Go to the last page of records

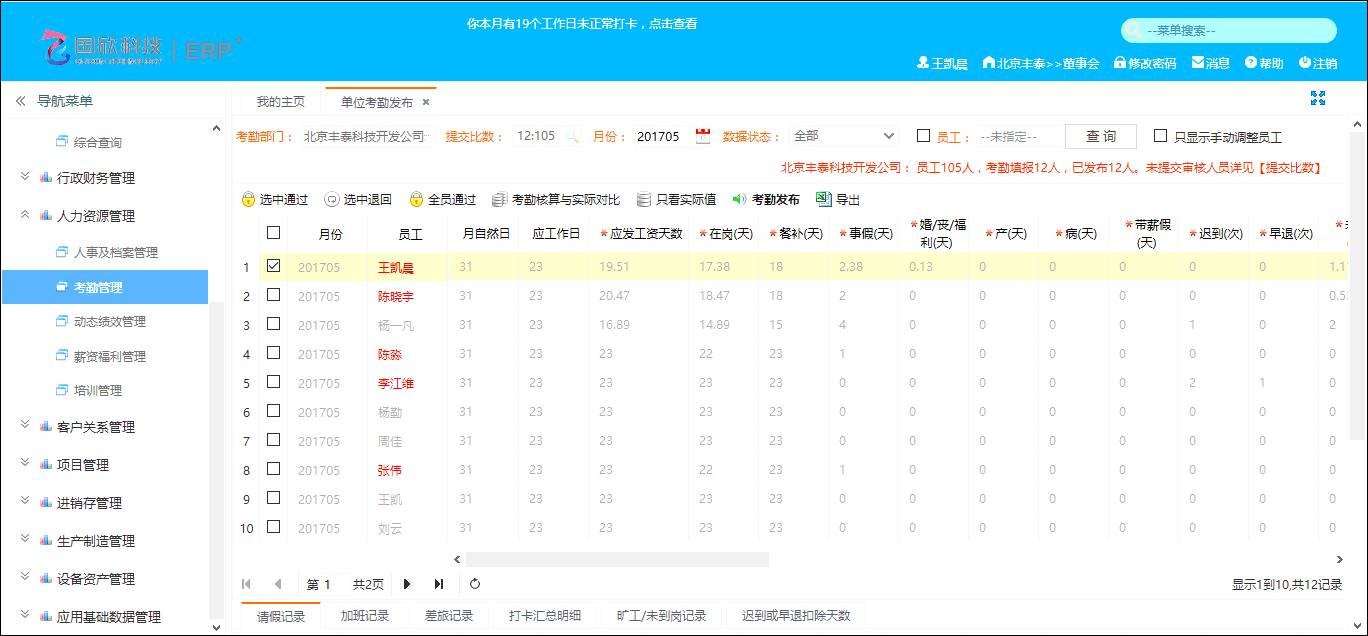[x=439, y=584]
